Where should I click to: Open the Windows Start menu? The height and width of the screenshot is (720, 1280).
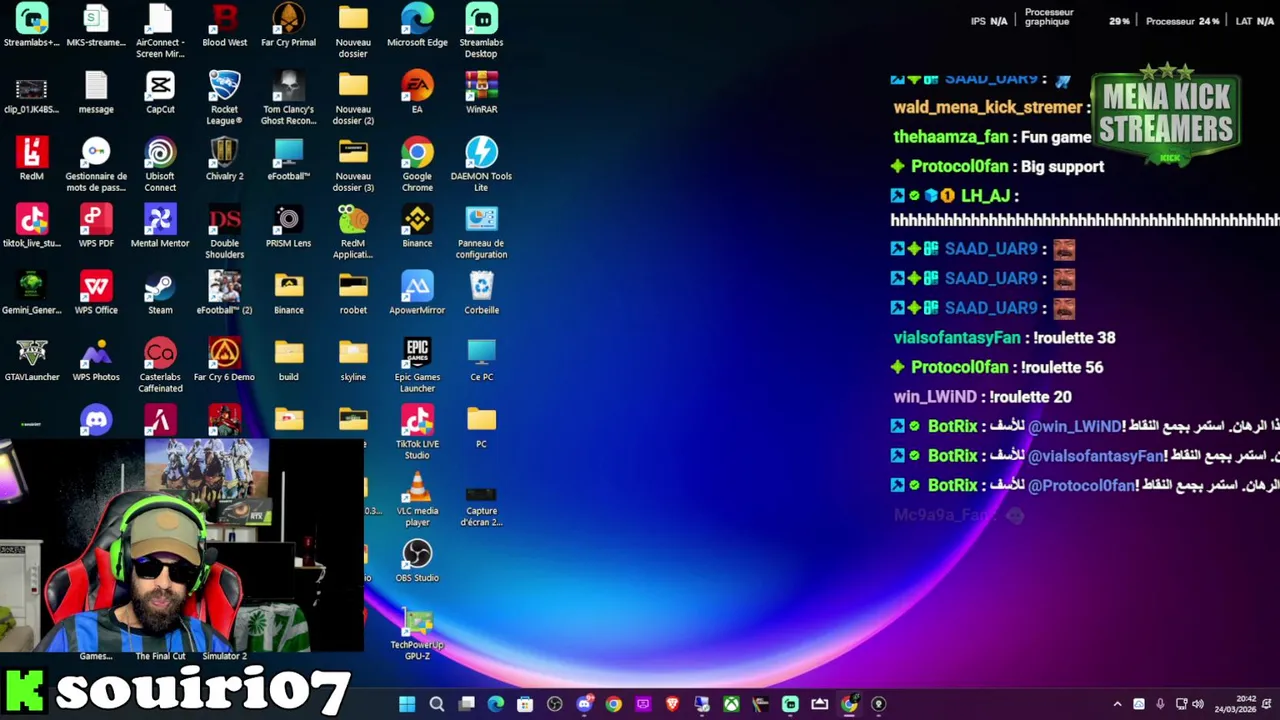coord(407,704)
